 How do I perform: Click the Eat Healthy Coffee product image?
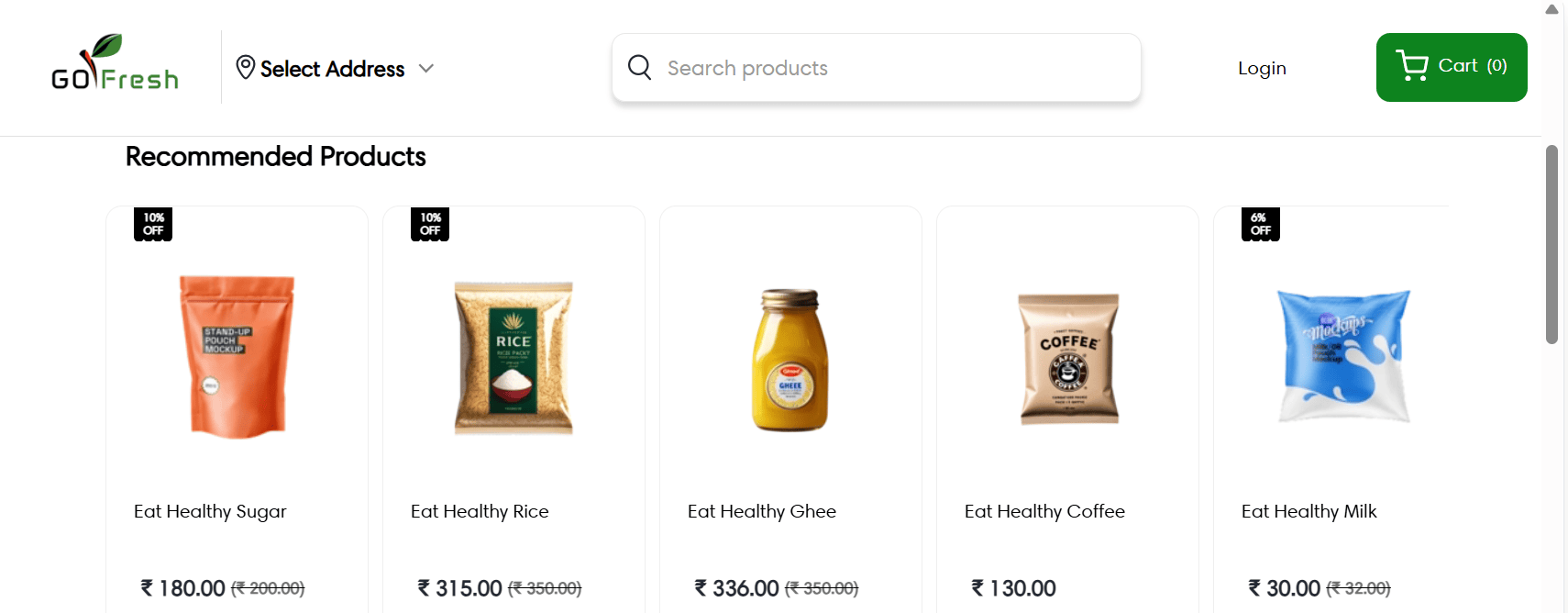[x=1067, y=358]
